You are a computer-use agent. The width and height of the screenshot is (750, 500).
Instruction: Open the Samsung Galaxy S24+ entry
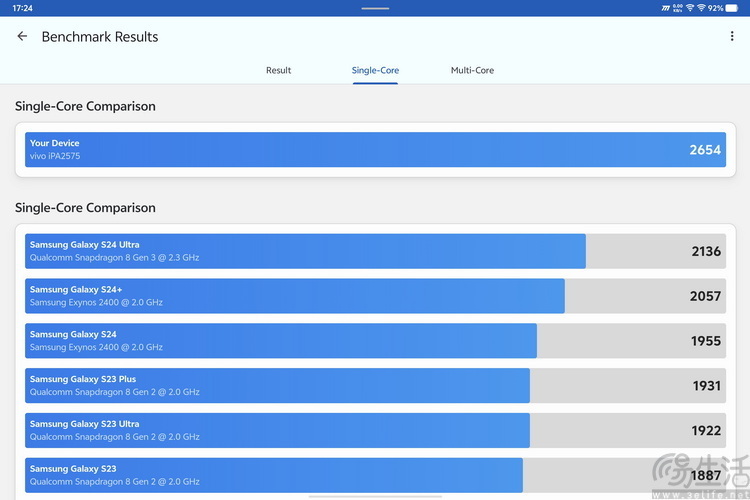pos(375,296)
